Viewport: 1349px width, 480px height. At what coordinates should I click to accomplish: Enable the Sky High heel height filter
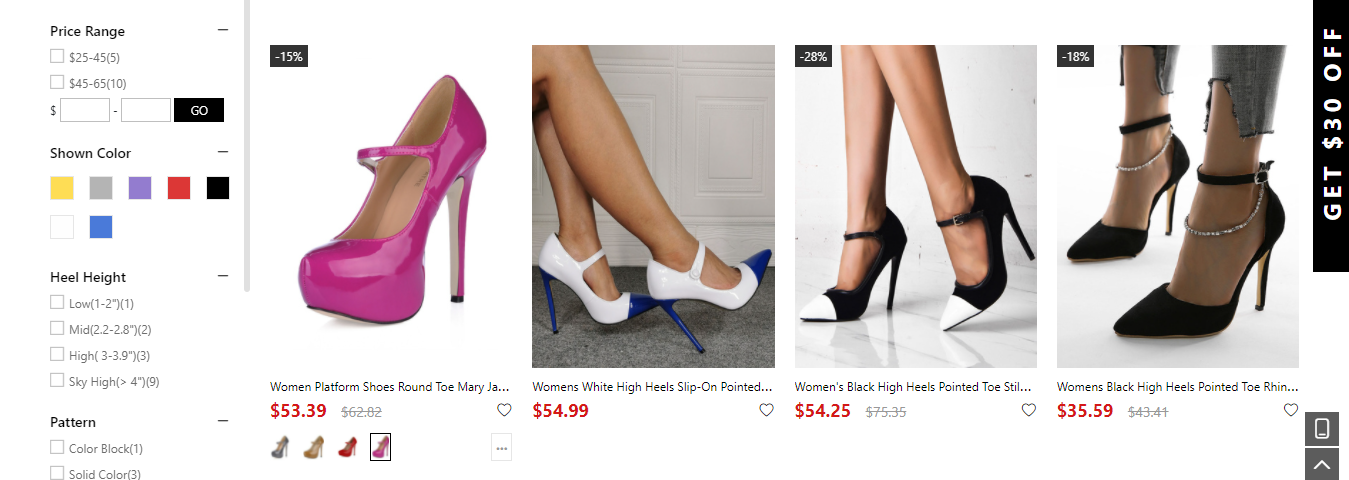click(57, 380)
